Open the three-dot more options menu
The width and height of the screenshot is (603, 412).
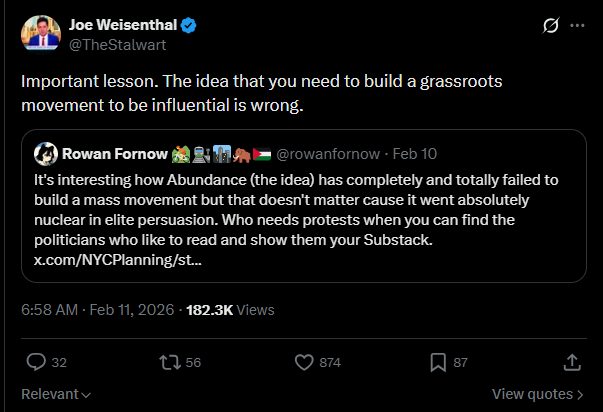[577, 25]
